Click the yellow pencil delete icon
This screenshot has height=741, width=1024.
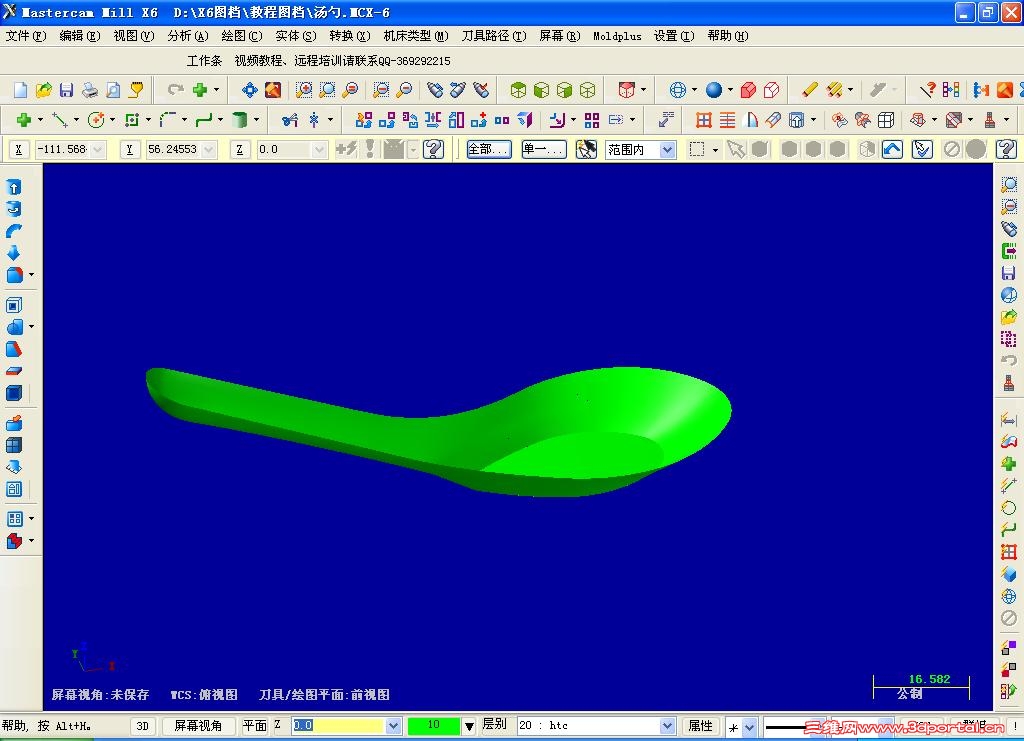pos(810,90)
